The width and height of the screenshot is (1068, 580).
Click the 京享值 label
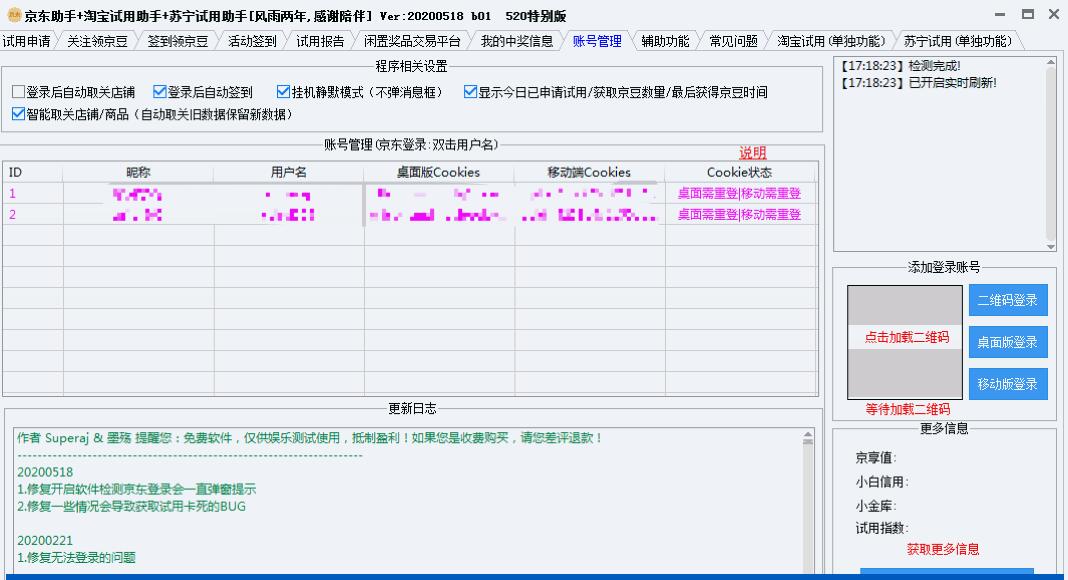(876, 457)
